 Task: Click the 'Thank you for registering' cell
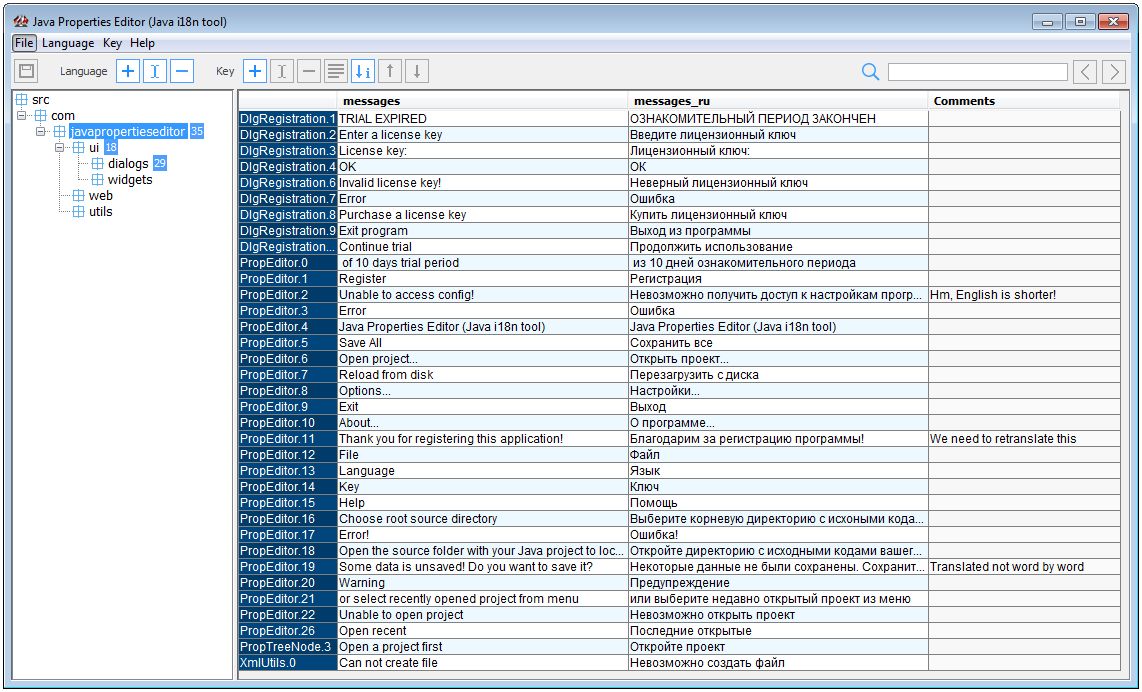[483, 439]
